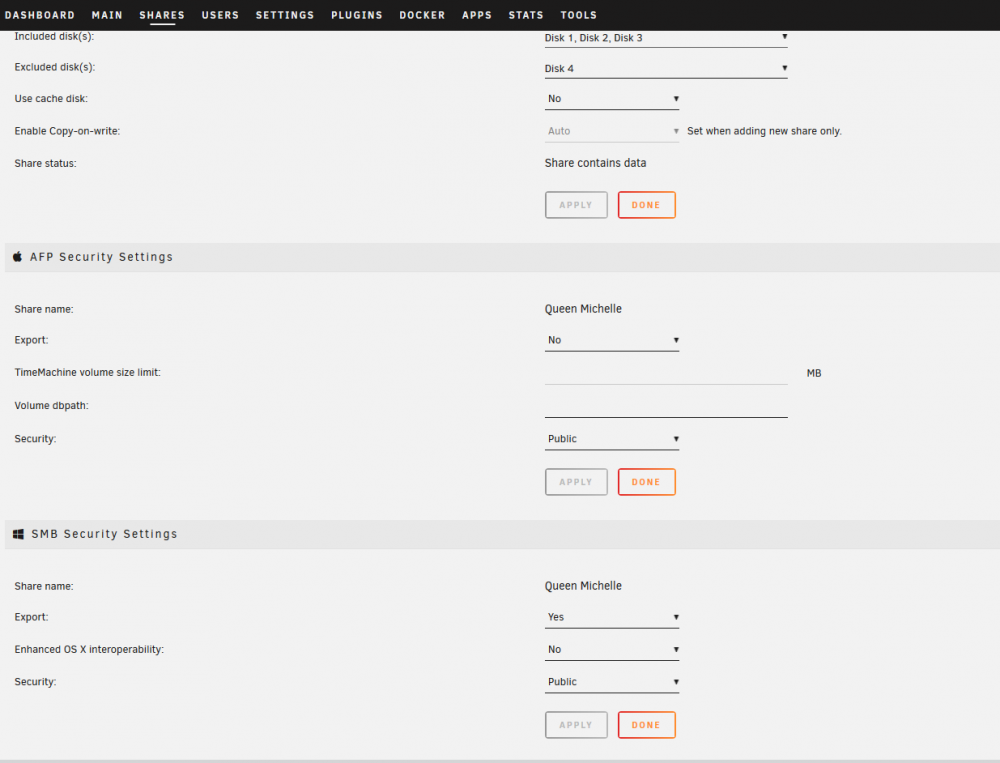Click the MB unit label
Screen dimensions: 1000x763
[814, 373]
